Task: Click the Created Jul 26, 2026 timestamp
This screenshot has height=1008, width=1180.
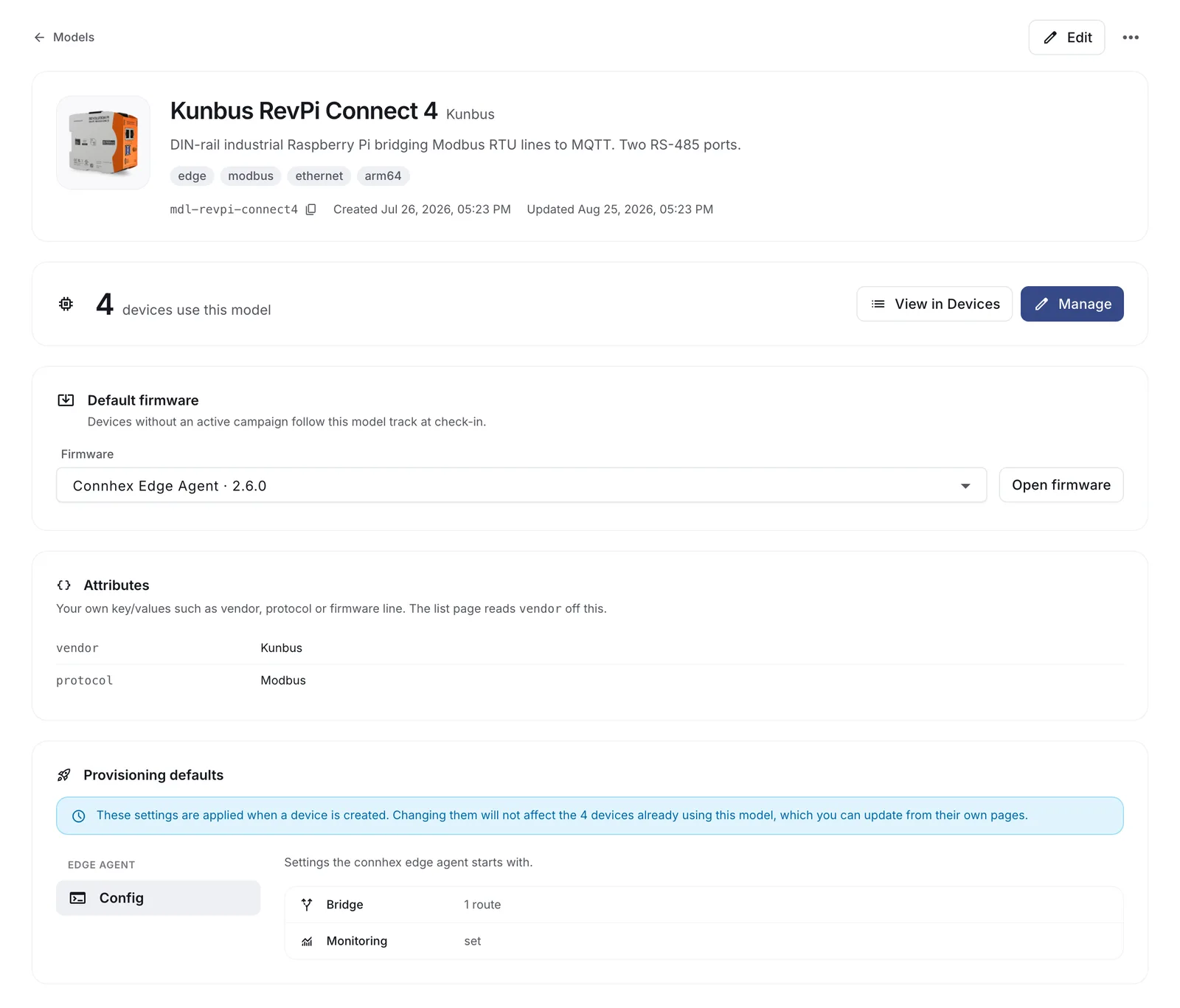Action: (422, 209)
